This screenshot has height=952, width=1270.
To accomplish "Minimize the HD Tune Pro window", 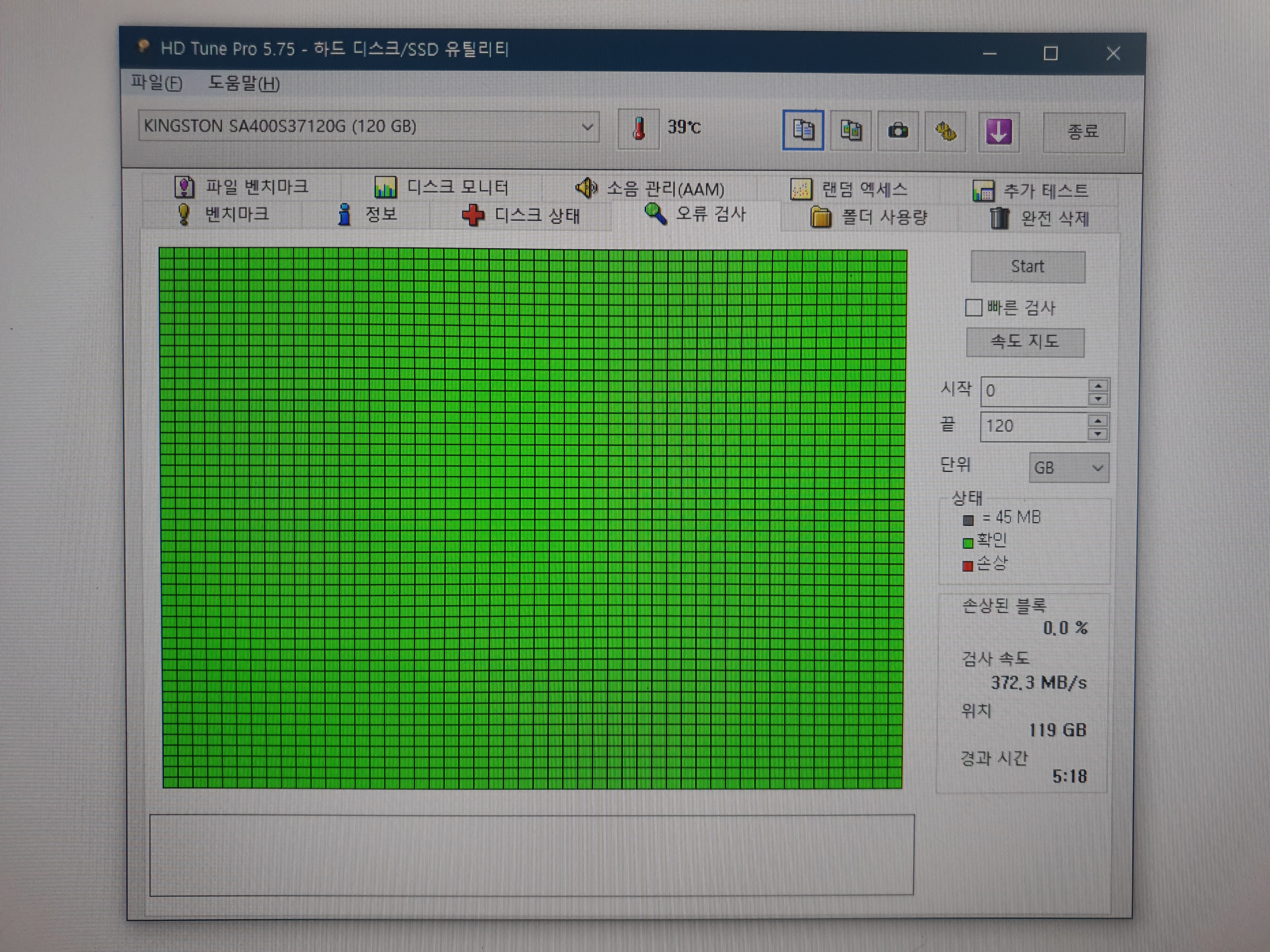I will 989,54.
